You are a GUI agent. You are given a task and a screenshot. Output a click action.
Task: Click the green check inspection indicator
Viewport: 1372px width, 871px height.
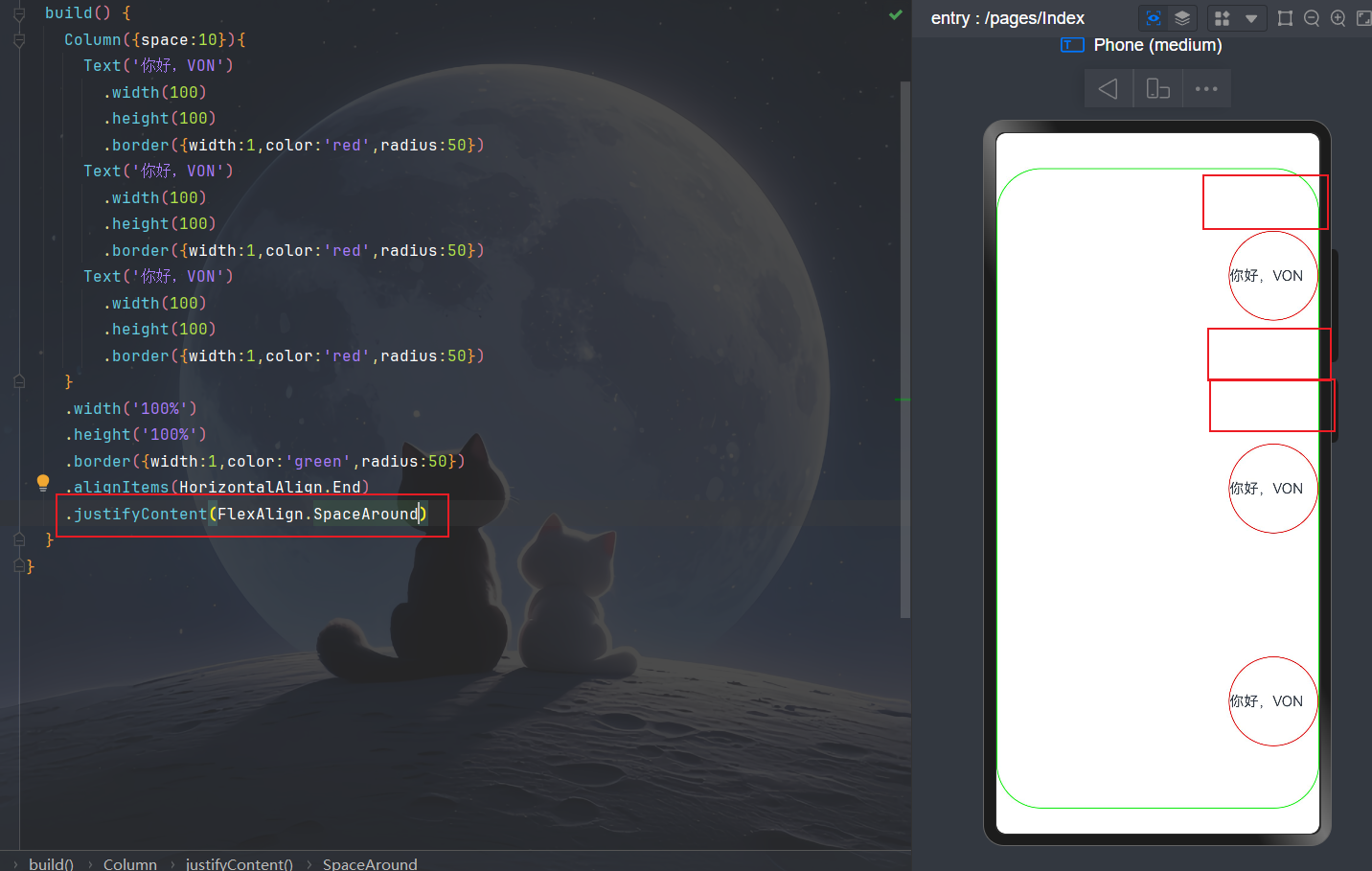tap(896, 14)
